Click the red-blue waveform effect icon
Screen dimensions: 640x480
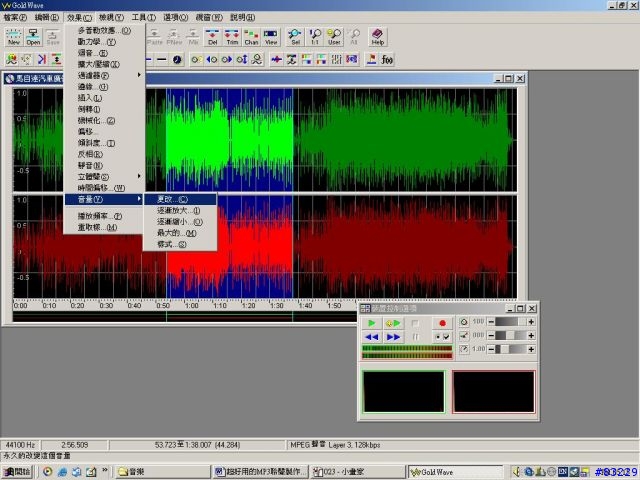pyautogui.click(x=276, y=60)
